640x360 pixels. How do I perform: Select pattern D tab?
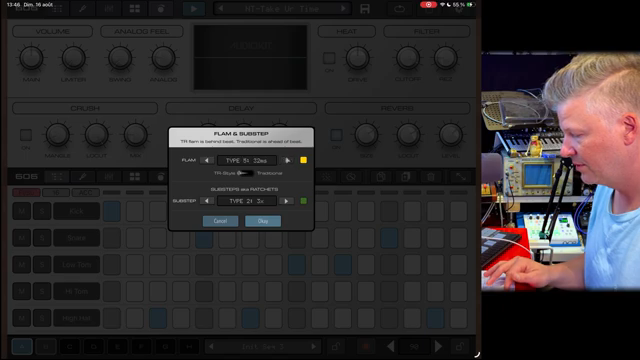[x=93, y=347]
